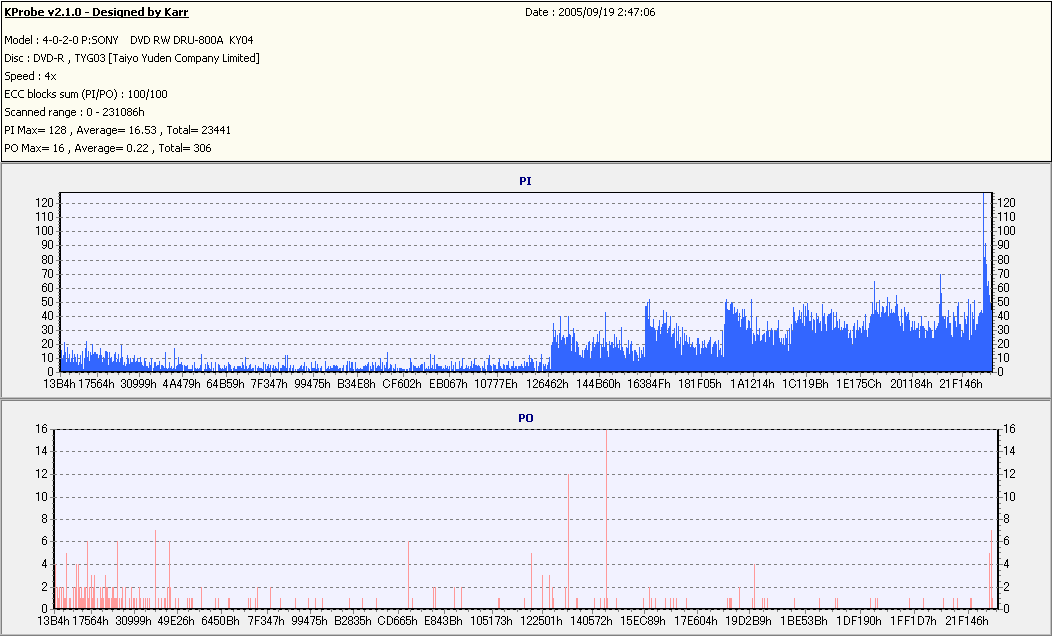Select the Date 2005/09/19 timestamp text
This screenshot has width=1052, height=636.
590,12
